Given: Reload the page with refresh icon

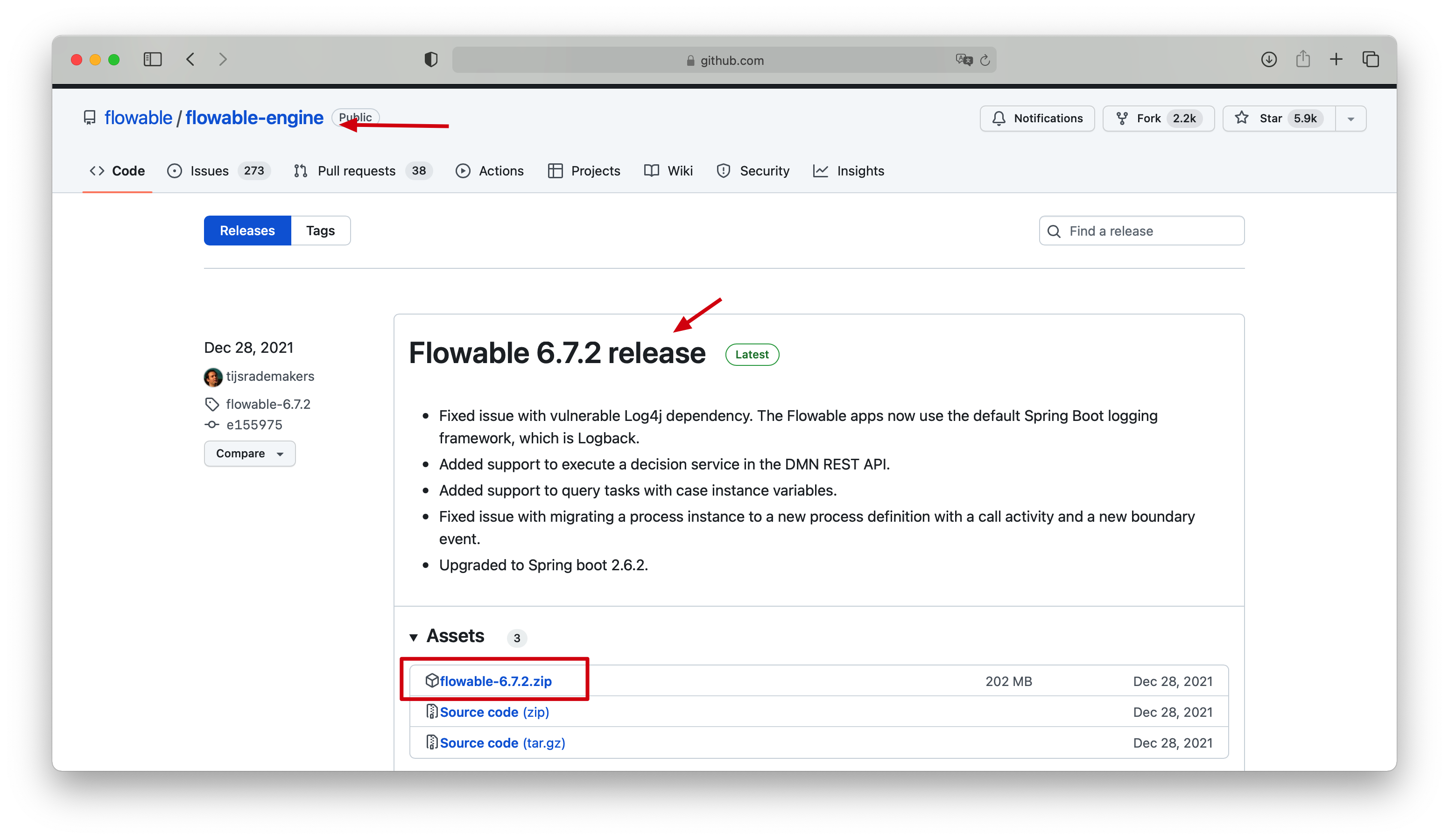Looking at the screenshot, I should click(x=985, y=60).
